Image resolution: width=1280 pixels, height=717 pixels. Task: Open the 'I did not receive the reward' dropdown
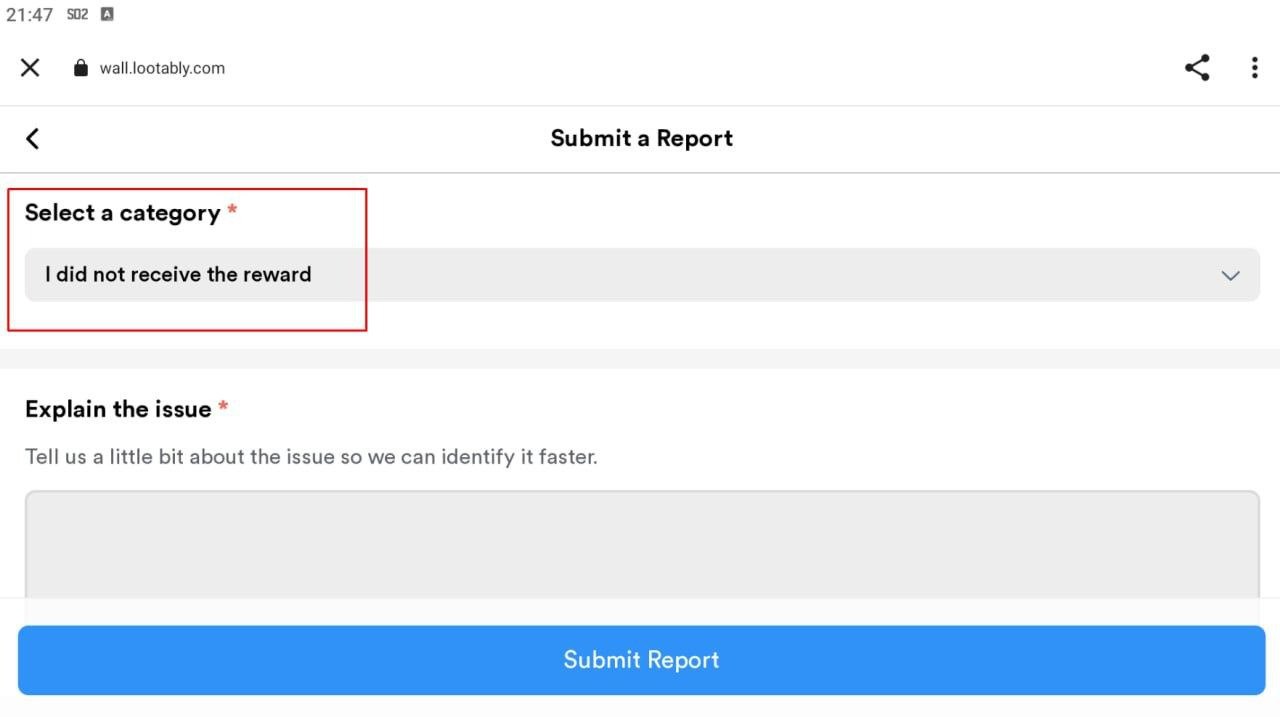pos(642,275)
